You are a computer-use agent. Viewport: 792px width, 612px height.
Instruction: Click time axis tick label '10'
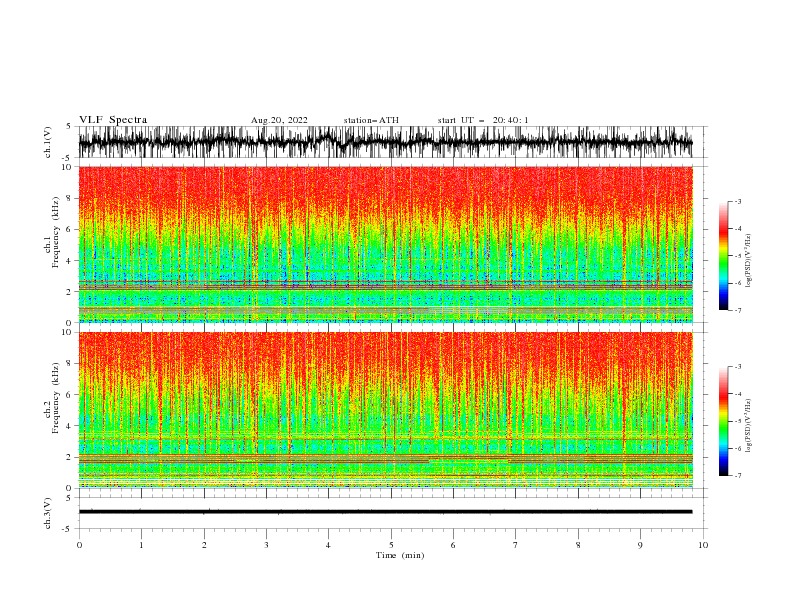(703, 545)
